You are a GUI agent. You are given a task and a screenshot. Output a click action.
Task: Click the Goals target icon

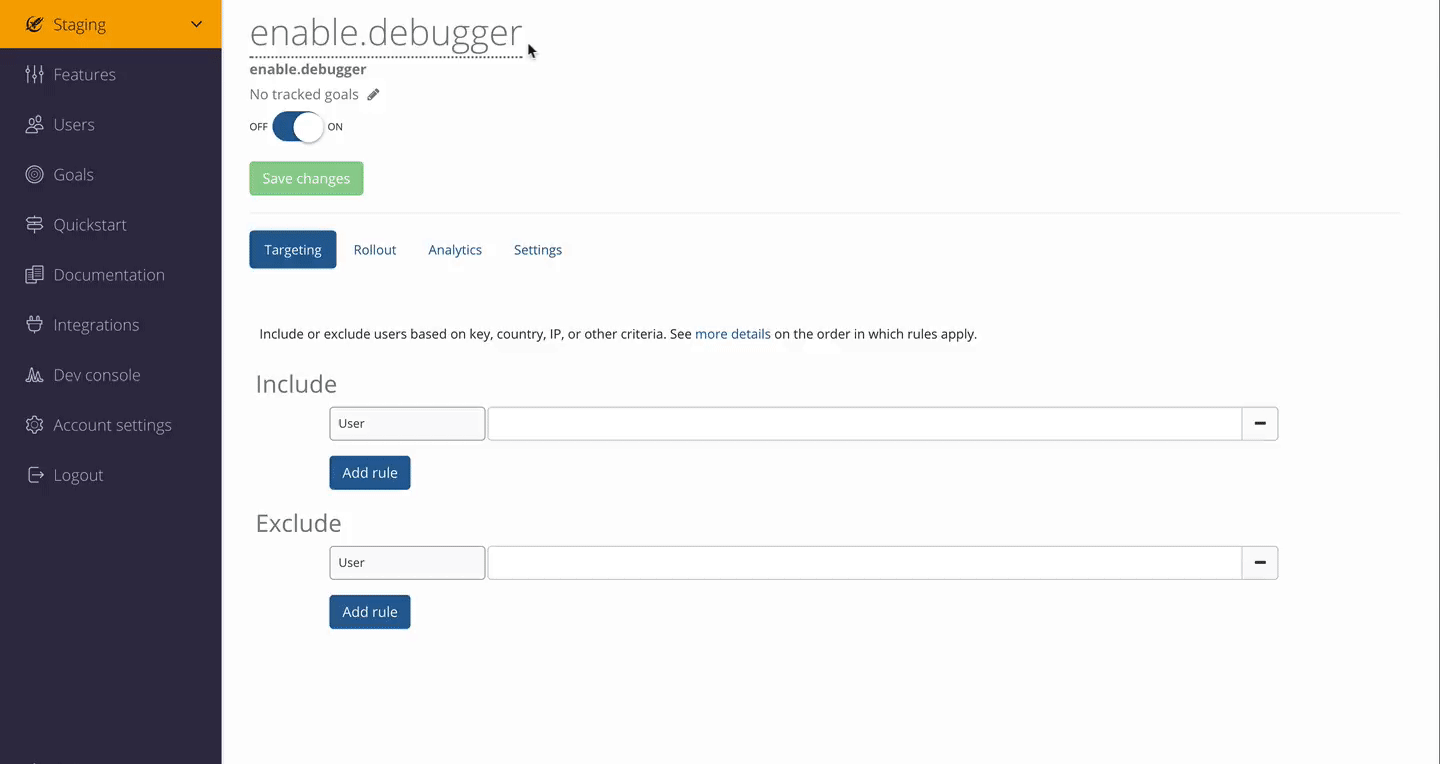pos(35,174)
